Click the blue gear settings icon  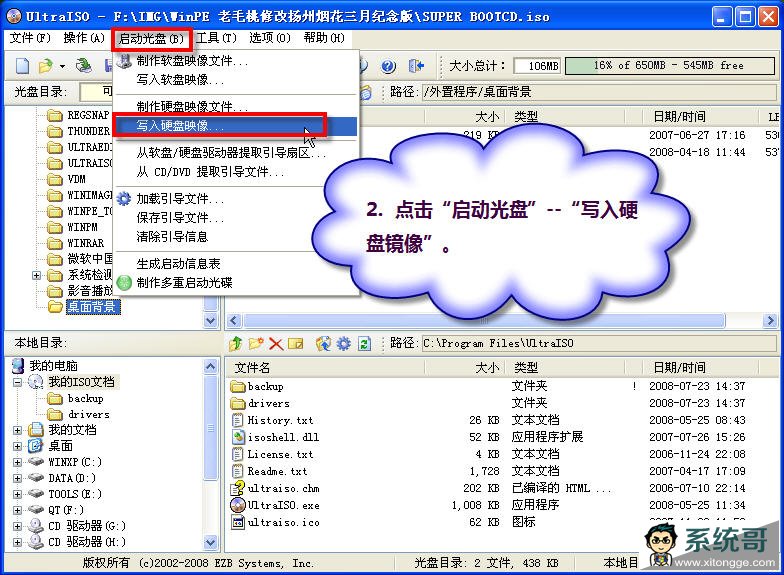click(344, 344)
